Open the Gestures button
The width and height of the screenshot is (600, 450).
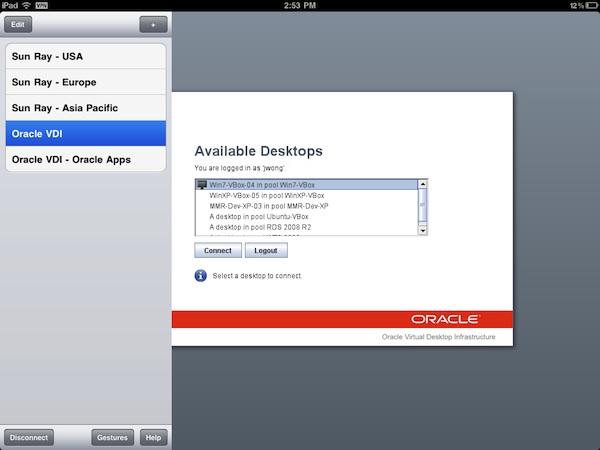pos(112,437)
